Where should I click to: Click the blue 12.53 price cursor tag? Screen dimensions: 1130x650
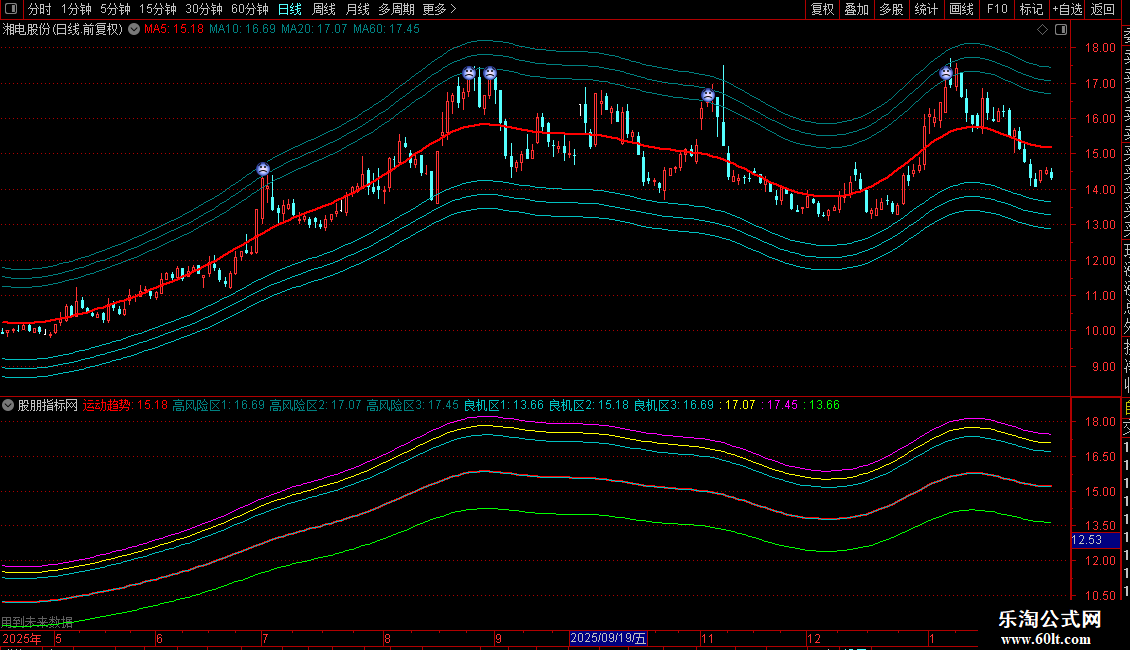pyautogui.click(x=1095, y=540)
